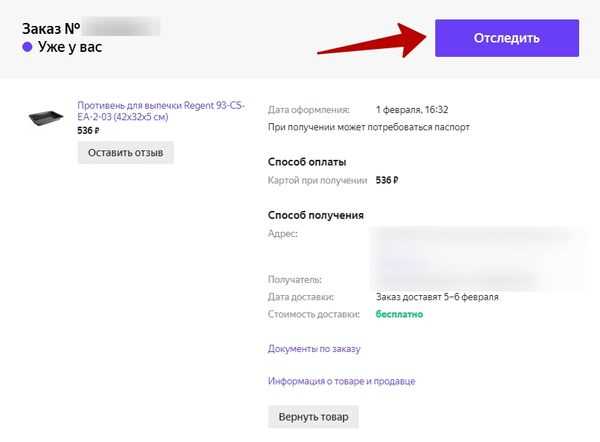Click the Способ оплаты heading
Screen dimensions: 600x442
point(307,162)
